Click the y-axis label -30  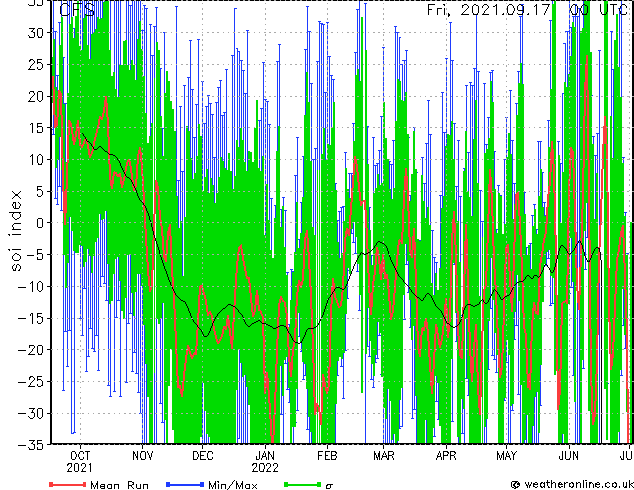coord(32,413)
